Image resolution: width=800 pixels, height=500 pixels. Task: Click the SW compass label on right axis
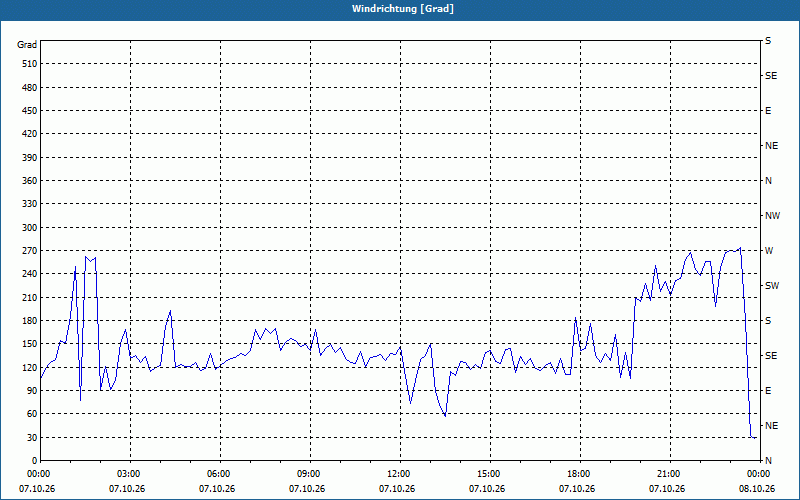point(772,286)
